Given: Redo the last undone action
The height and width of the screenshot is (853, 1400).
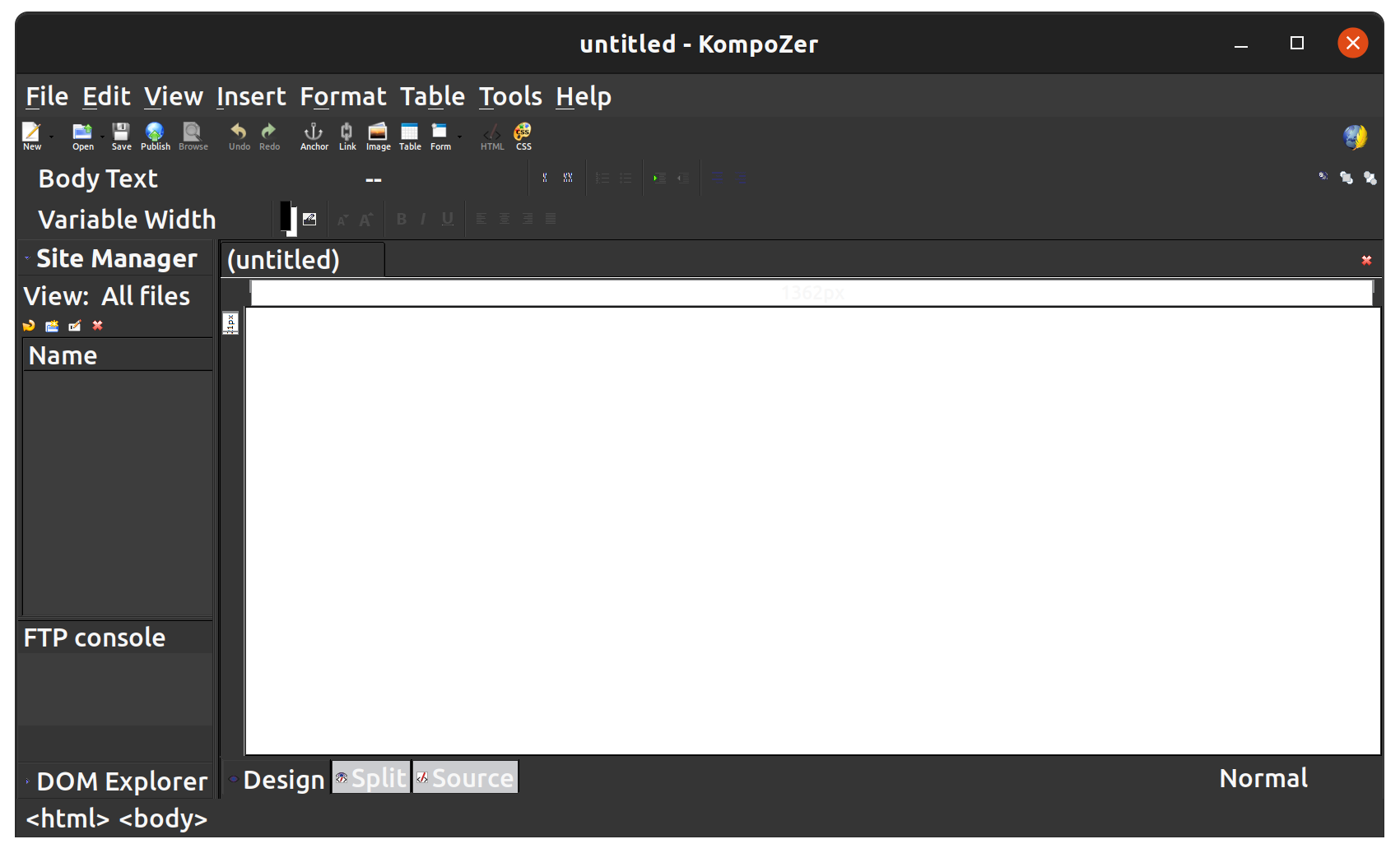Looking at the screenshot, I should pyautogui.click(x=269, y=136).
